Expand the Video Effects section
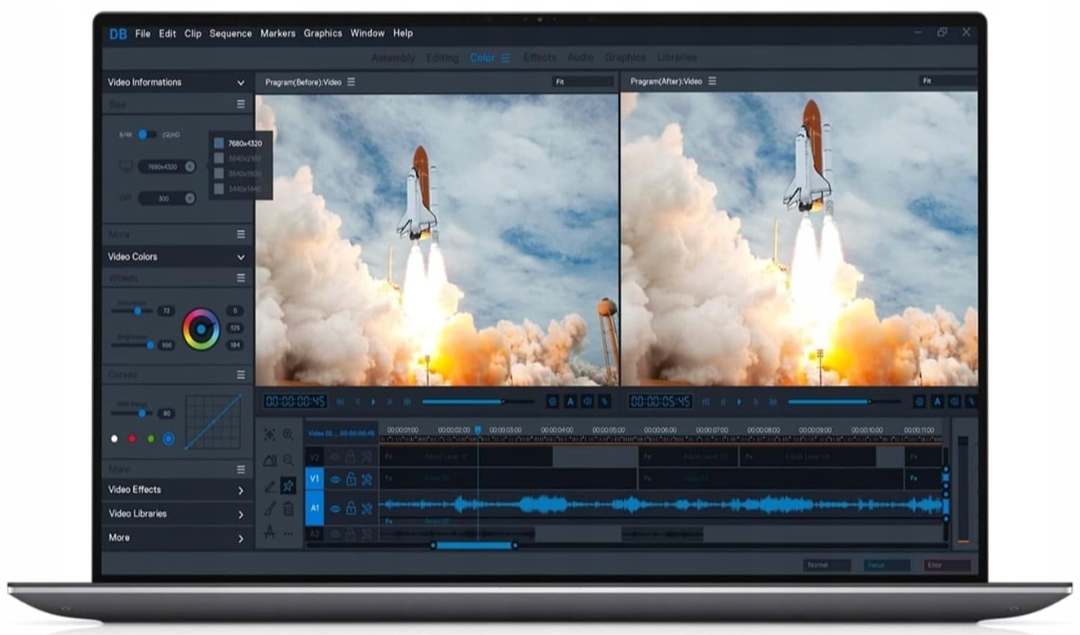The width and height of the screenshot is (1080, 635). point(241,490)
